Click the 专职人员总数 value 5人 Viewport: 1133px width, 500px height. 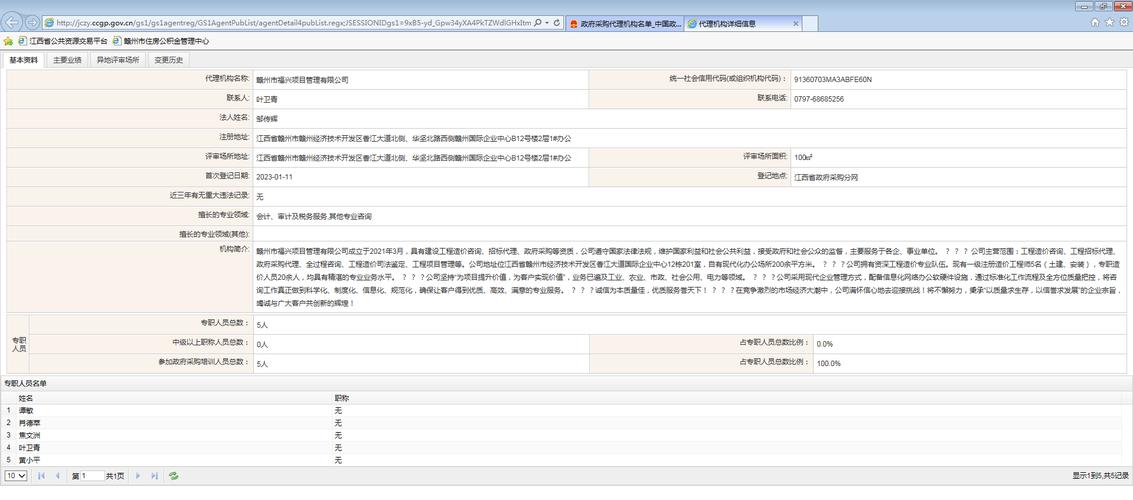[262, 325]
